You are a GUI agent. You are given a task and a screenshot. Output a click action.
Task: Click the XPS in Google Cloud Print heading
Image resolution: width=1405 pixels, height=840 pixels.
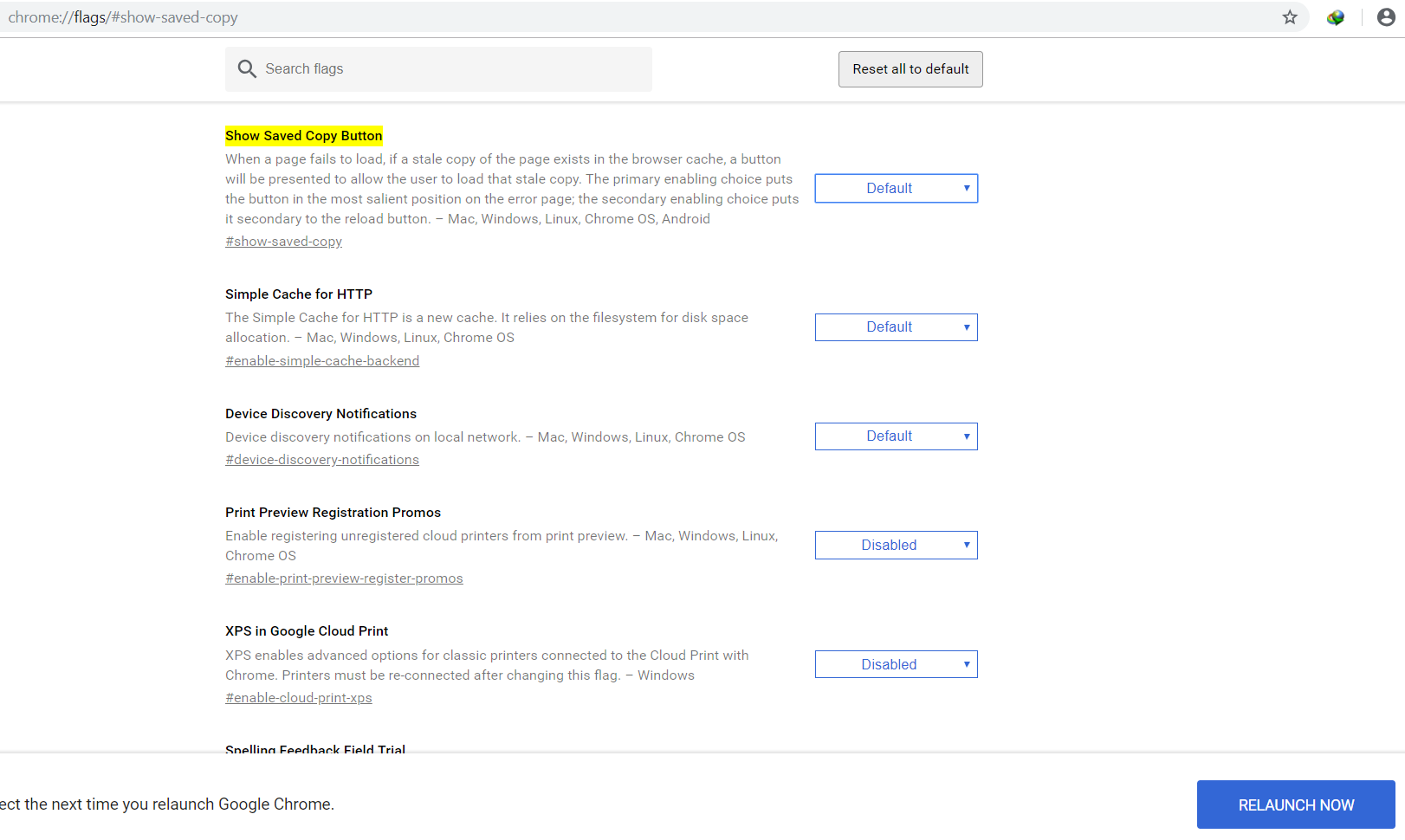(307, 631)
